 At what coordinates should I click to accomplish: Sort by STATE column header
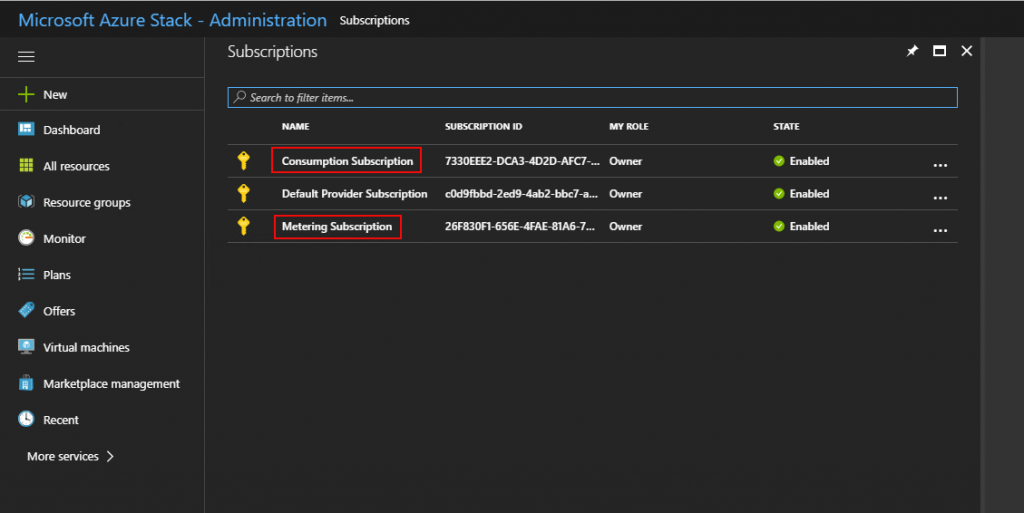coord(786,127)
